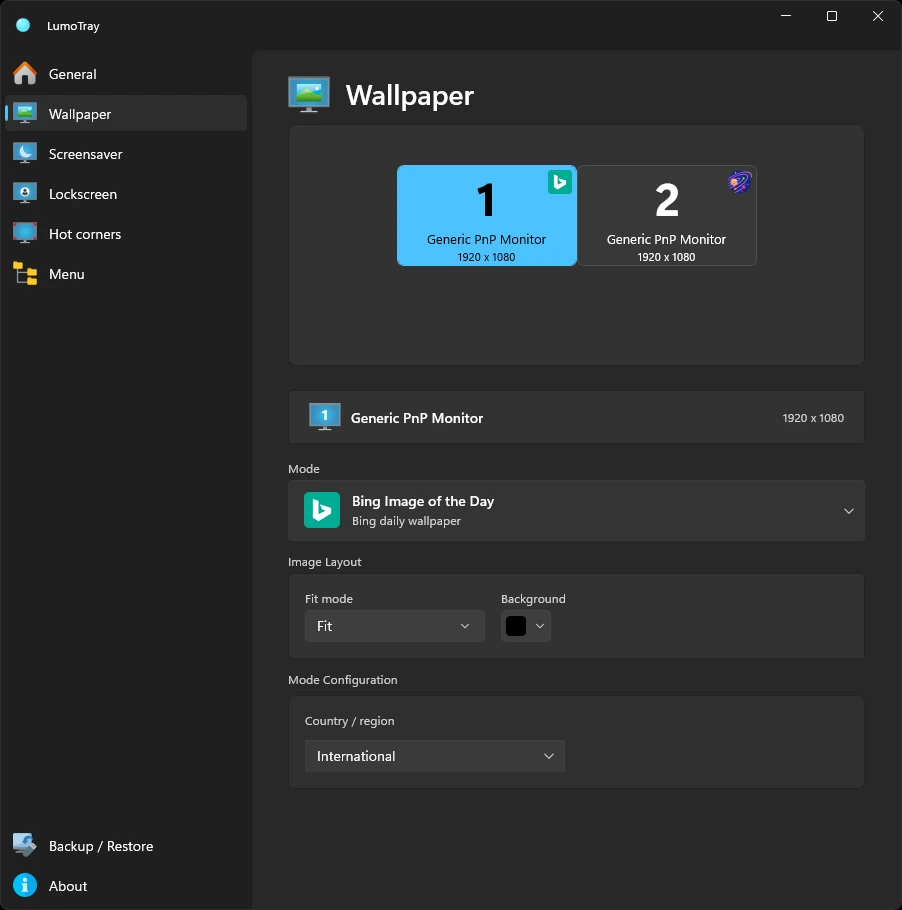Select monitor 1 tile
Screen dimensions: 902x910
[486, 215]
